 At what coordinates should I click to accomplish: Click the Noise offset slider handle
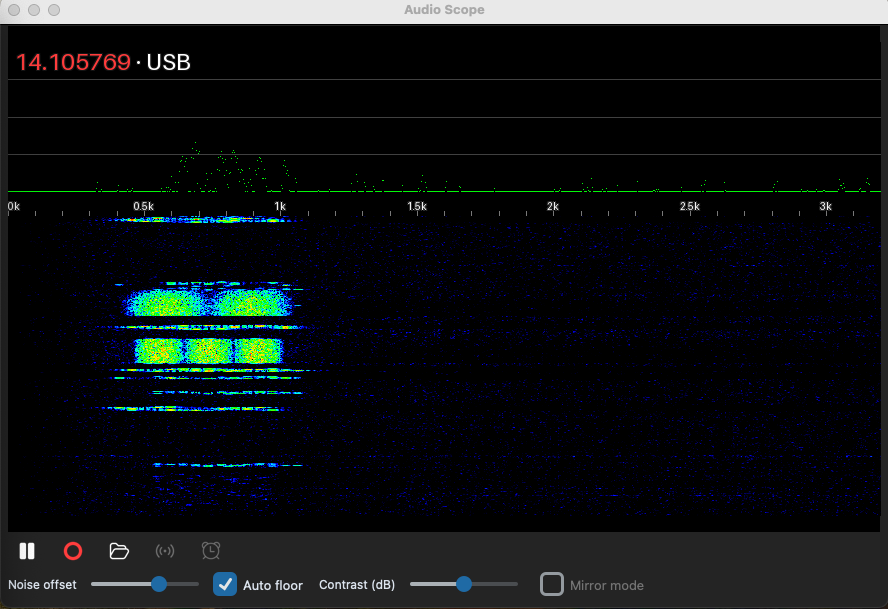[159, 584]
